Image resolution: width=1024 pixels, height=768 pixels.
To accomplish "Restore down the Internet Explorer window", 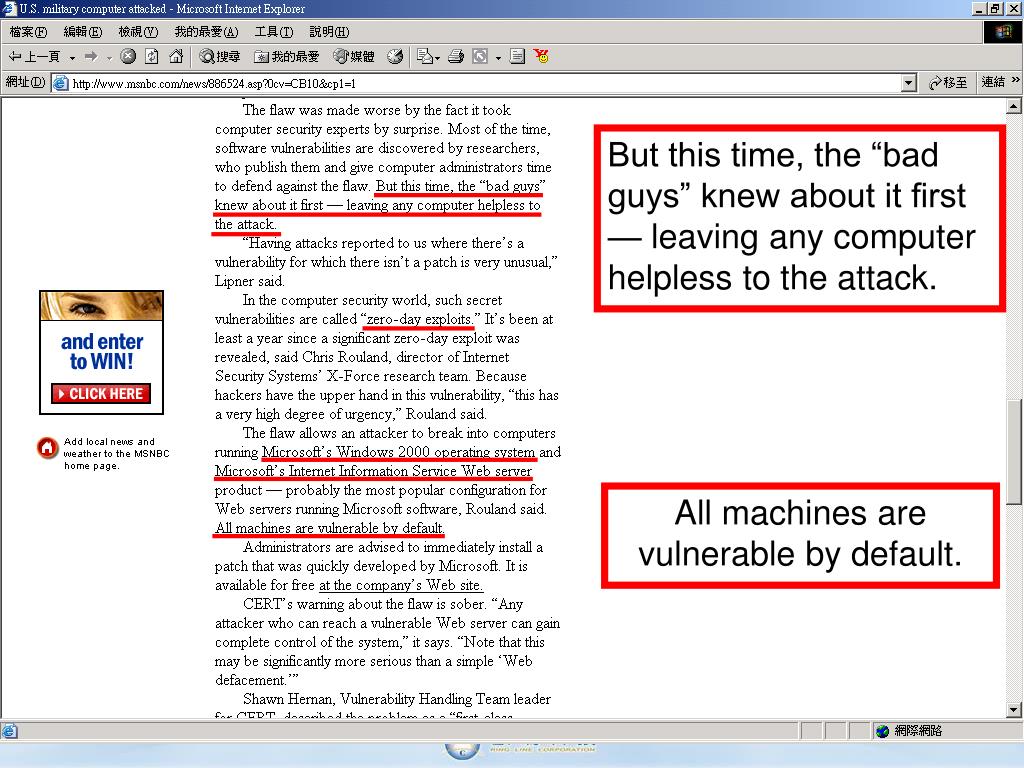I will tap(995, 8).
